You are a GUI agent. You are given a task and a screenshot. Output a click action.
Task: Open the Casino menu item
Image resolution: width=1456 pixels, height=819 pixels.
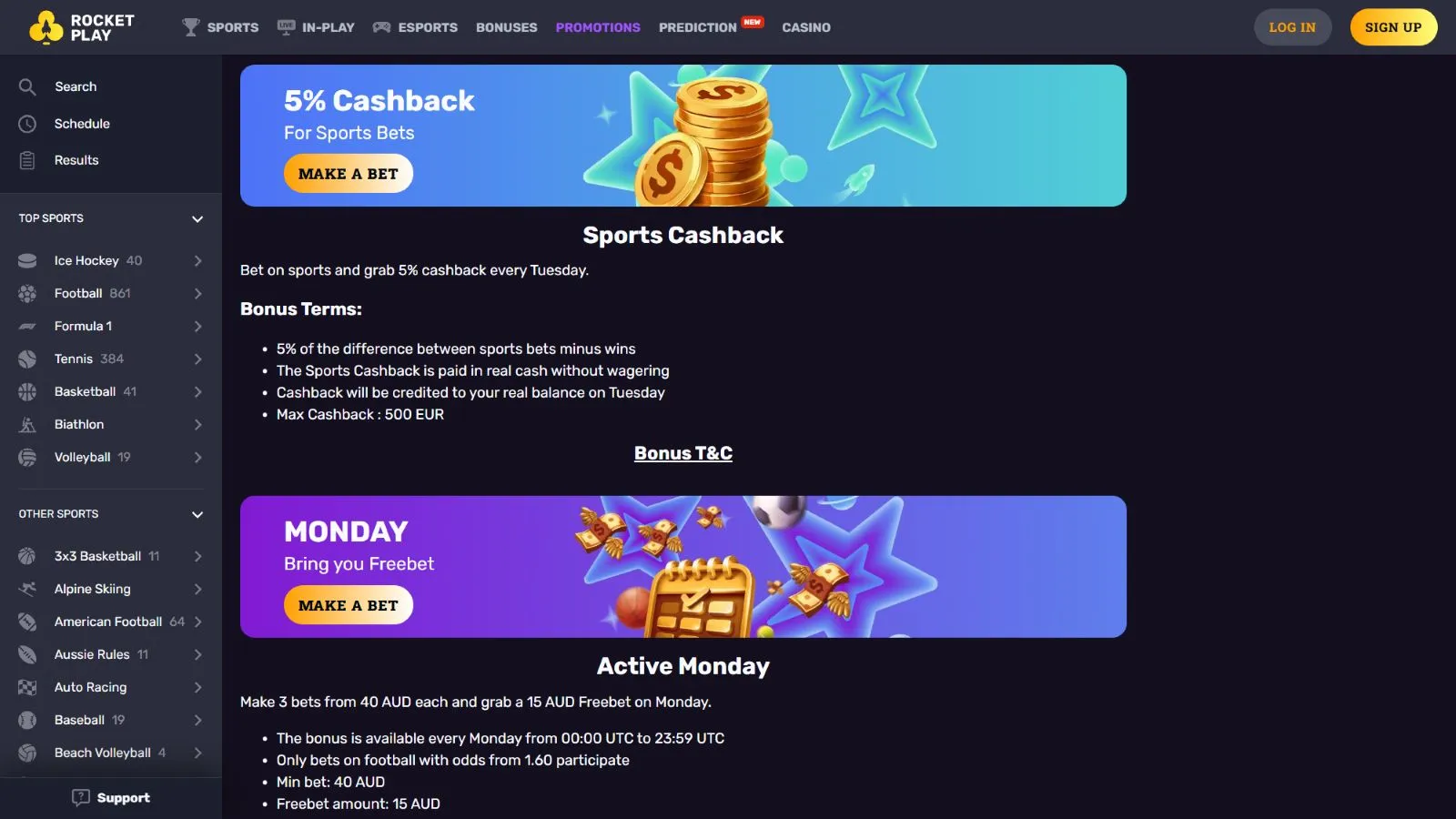pyautogui.click(x=805, y=27)
